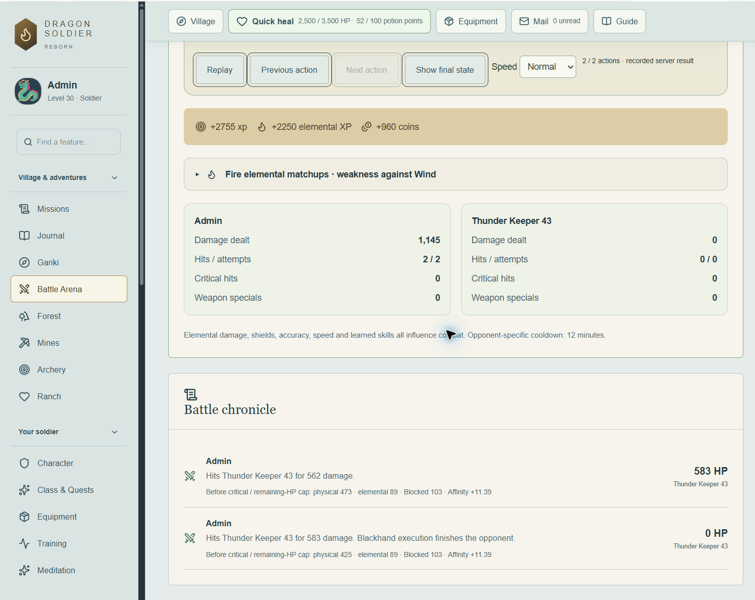Click the "583 HP" remaining value

[711, 471]
